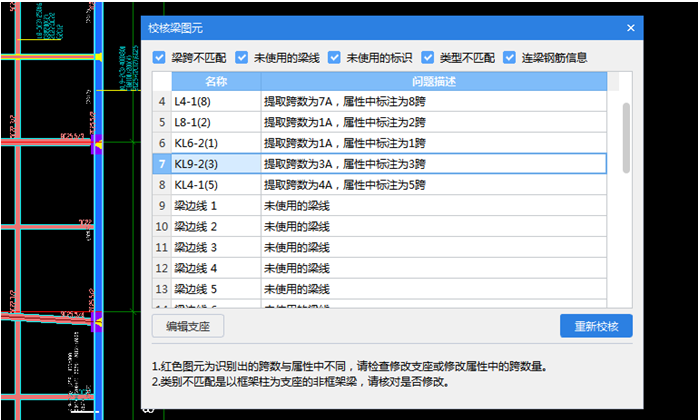The width and height of the screenshot is (698, 420).
Task: Disable the 类型不匹配 checkbox
Action: [427, 57]
